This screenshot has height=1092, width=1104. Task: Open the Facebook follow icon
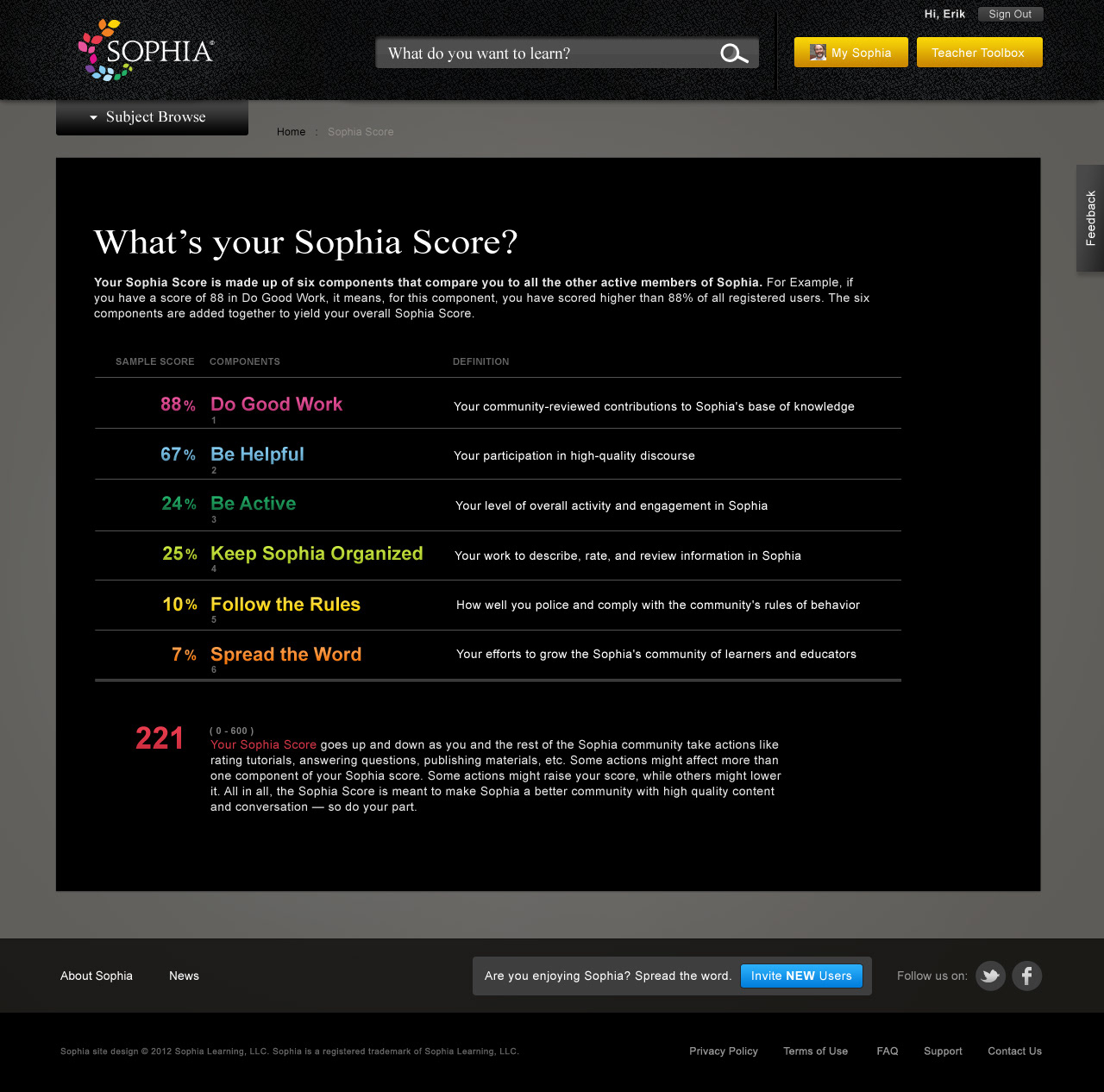[x=1026, y=976]
